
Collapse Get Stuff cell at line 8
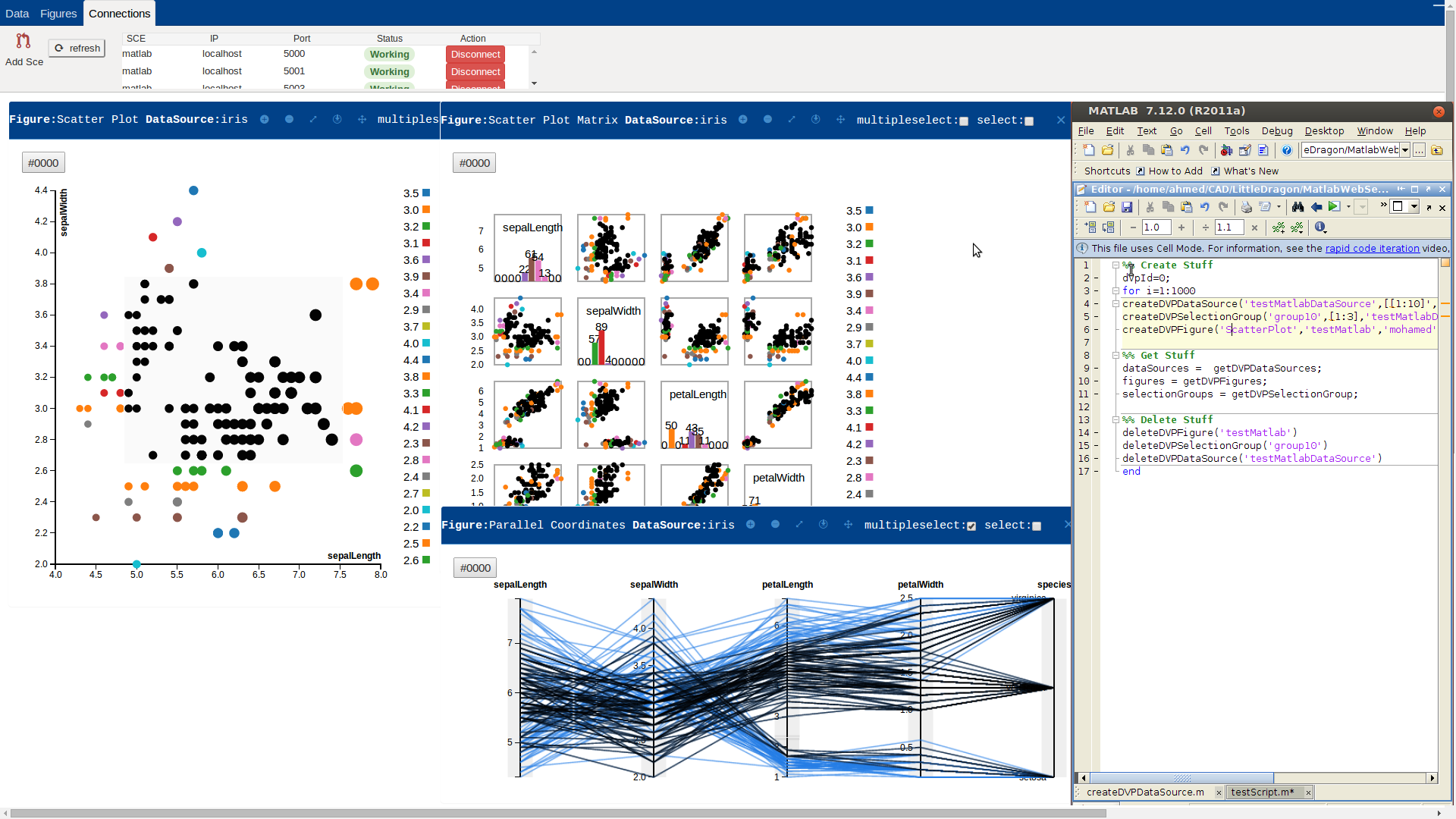pos(1116,356)
